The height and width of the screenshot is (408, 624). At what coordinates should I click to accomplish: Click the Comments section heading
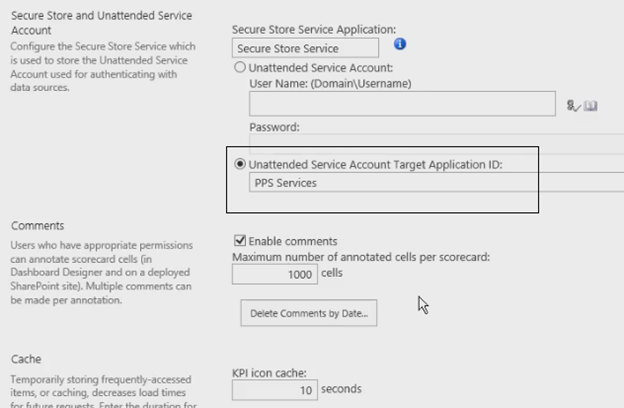(37, 226)
